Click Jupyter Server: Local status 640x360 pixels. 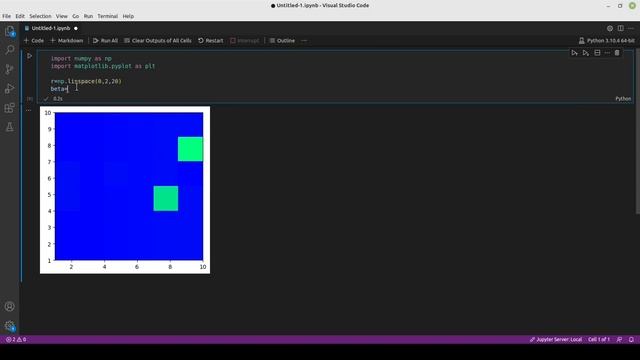coord(556,339)
